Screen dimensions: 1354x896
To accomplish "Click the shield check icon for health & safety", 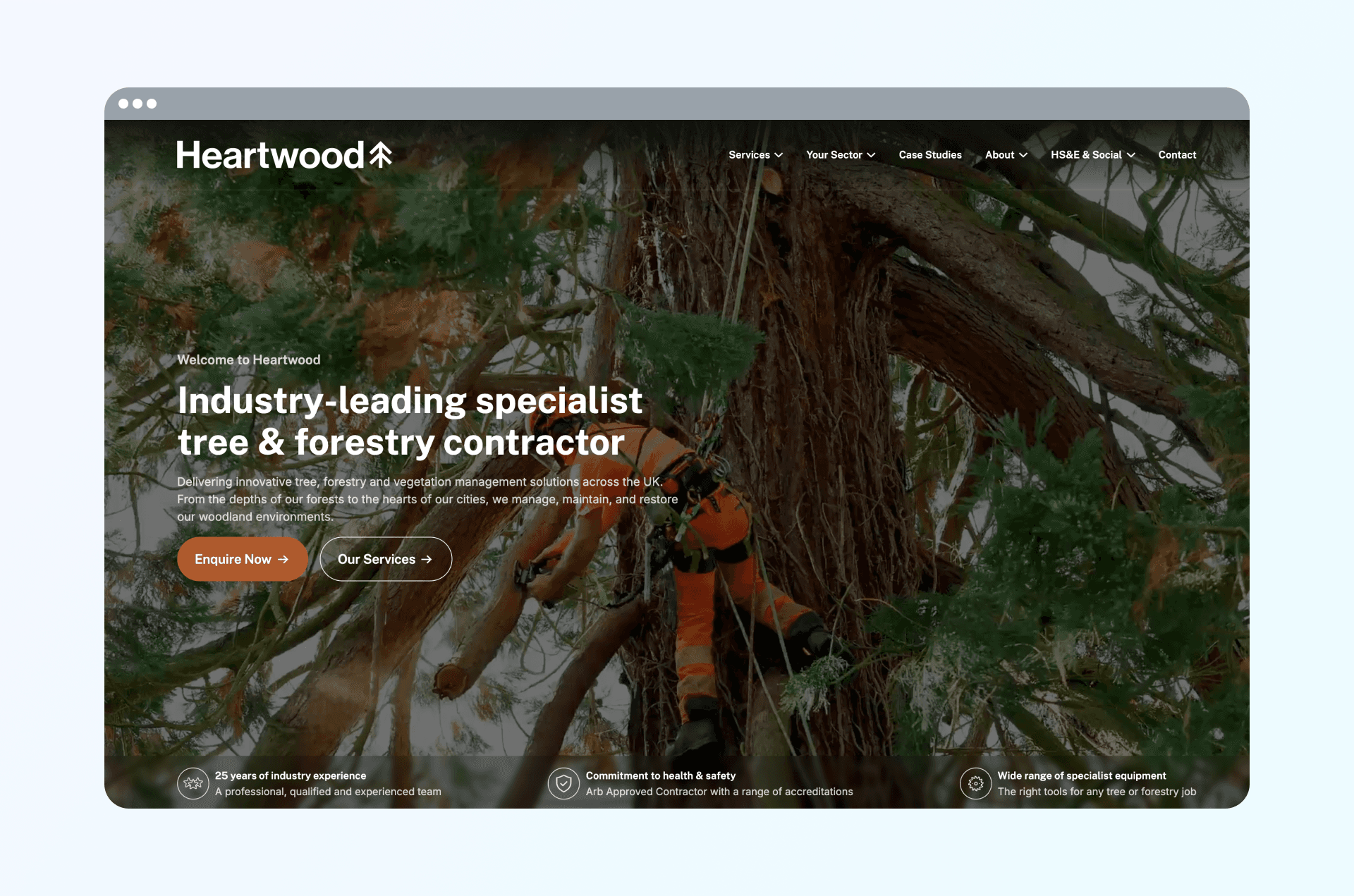I will (x=563, y=783).
